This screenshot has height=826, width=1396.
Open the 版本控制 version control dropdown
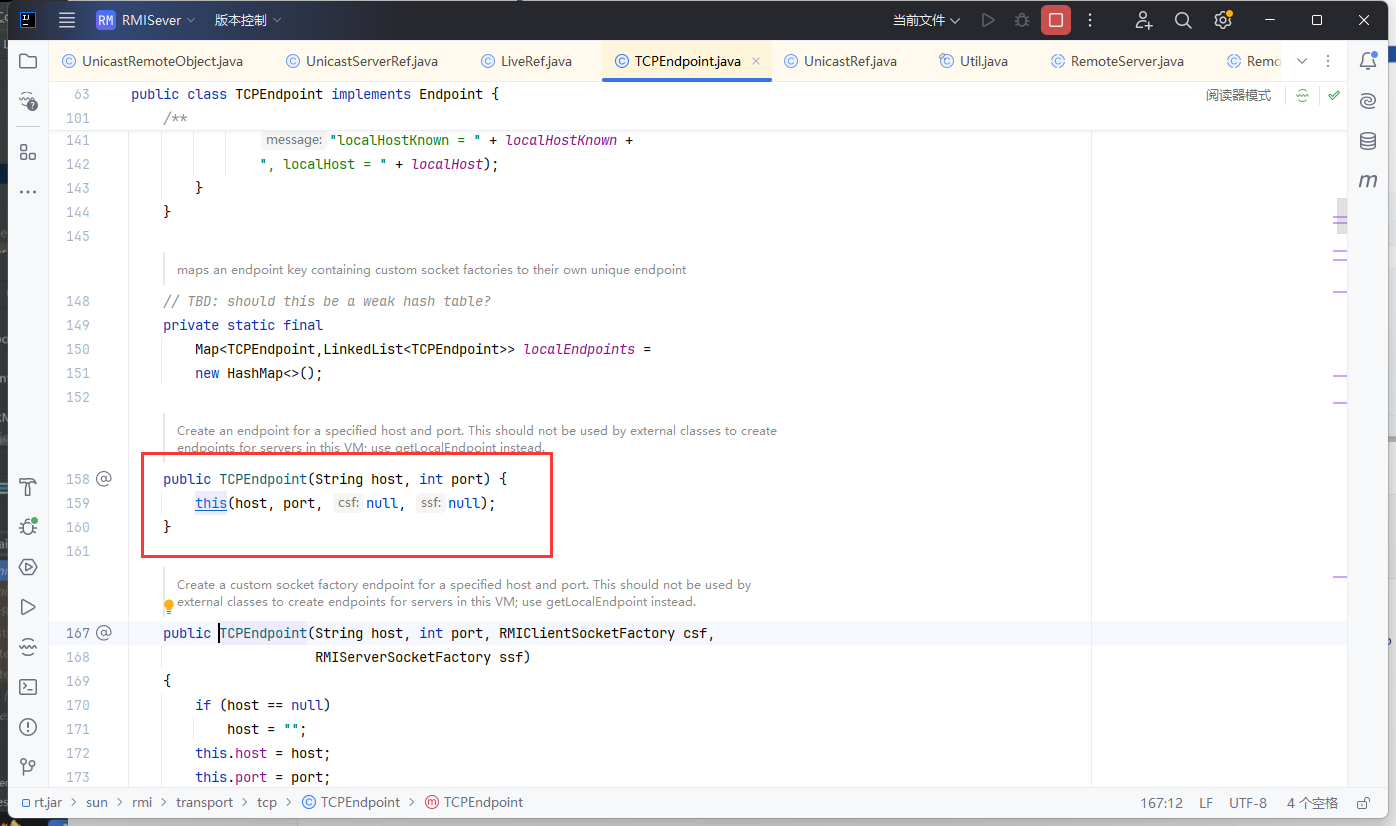pos(247,20)
